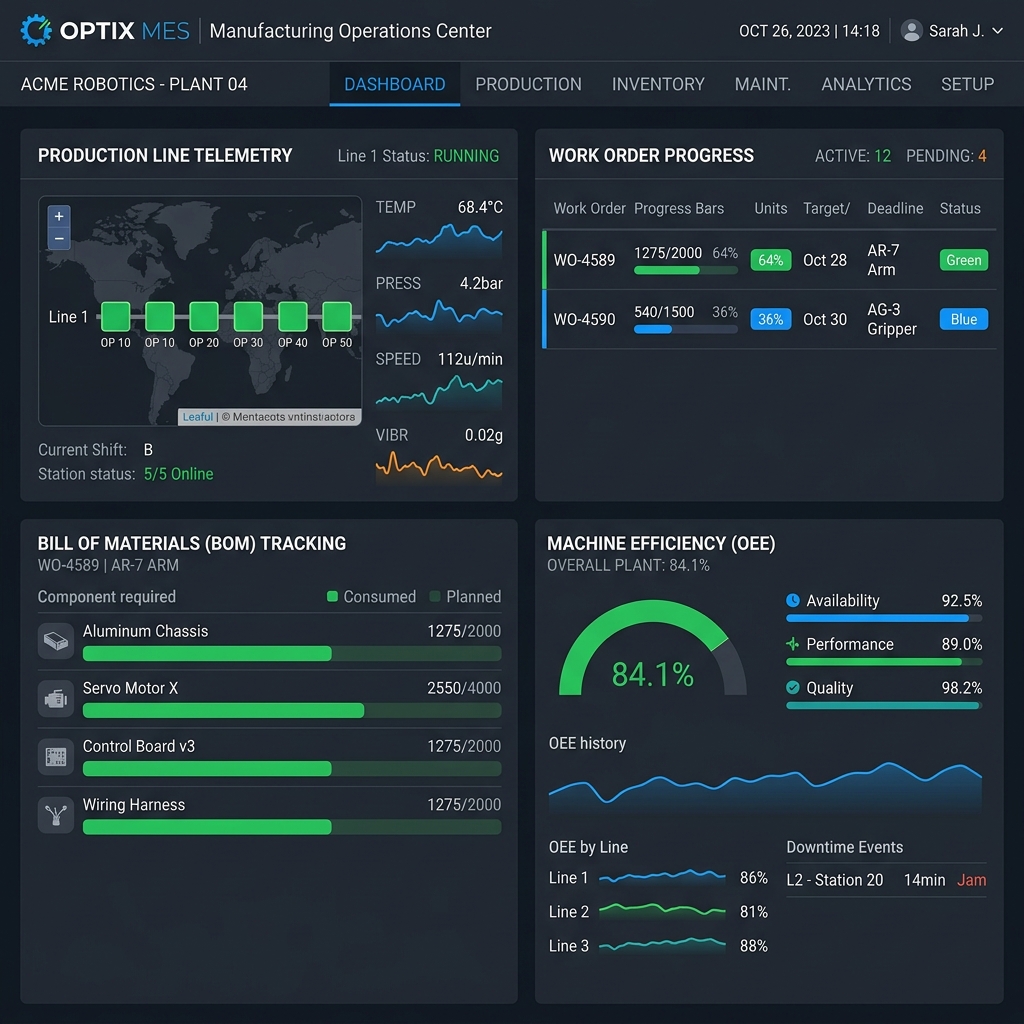This screenshot has width=1024, height=1024.
Task: Go to the INVENTORY tab
Action: tap(658, 84)
